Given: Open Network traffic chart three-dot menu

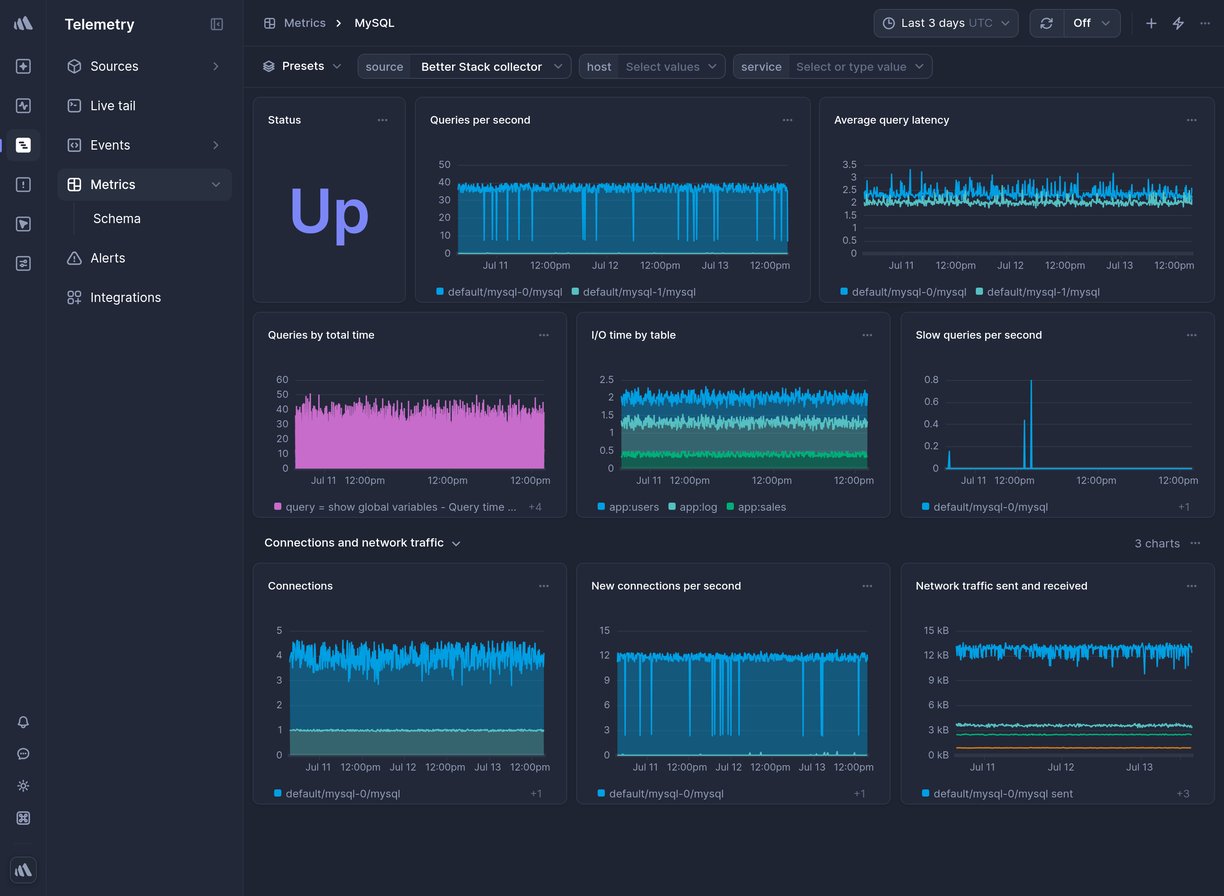Looking at the screenshot, I should tap(1191, 586).
